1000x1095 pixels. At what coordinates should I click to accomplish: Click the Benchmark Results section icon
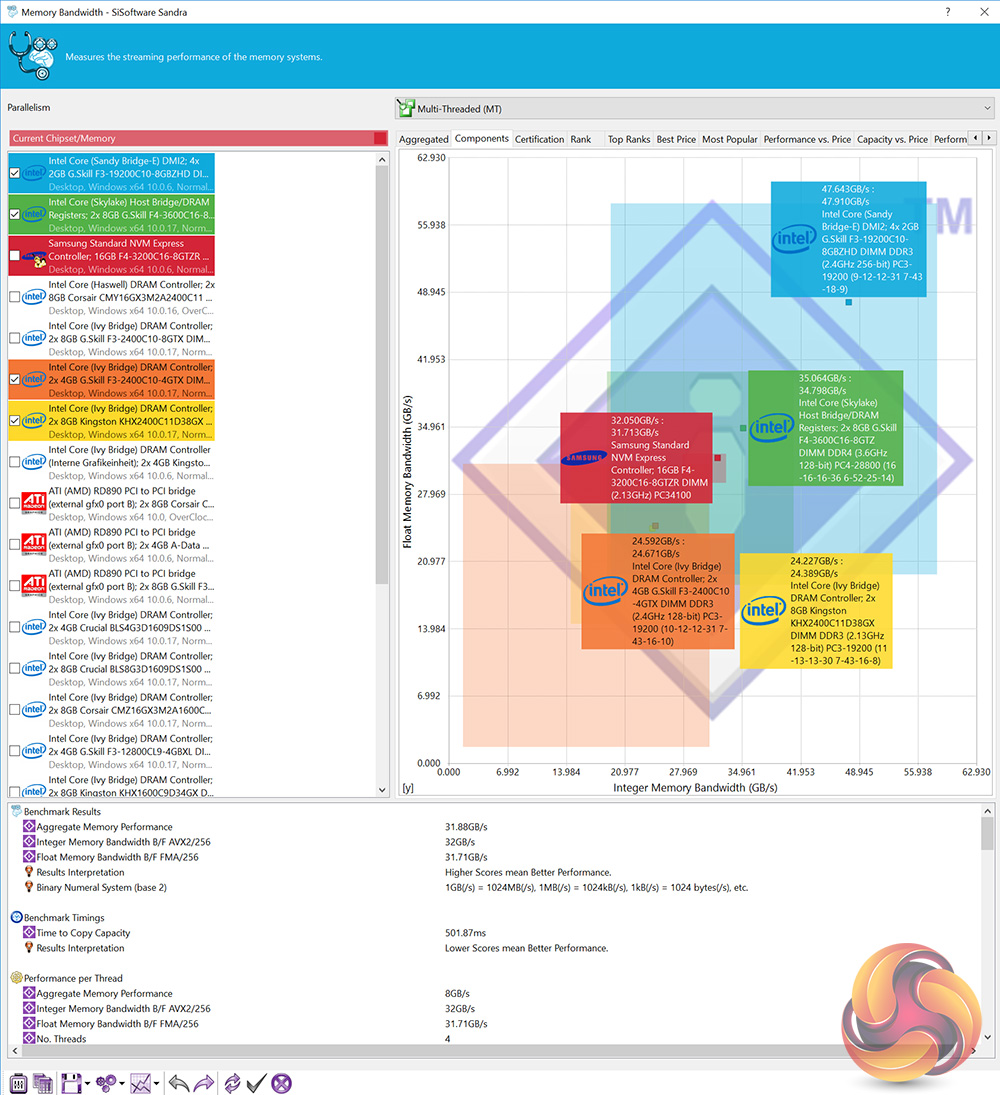click(x=17, y=811)
